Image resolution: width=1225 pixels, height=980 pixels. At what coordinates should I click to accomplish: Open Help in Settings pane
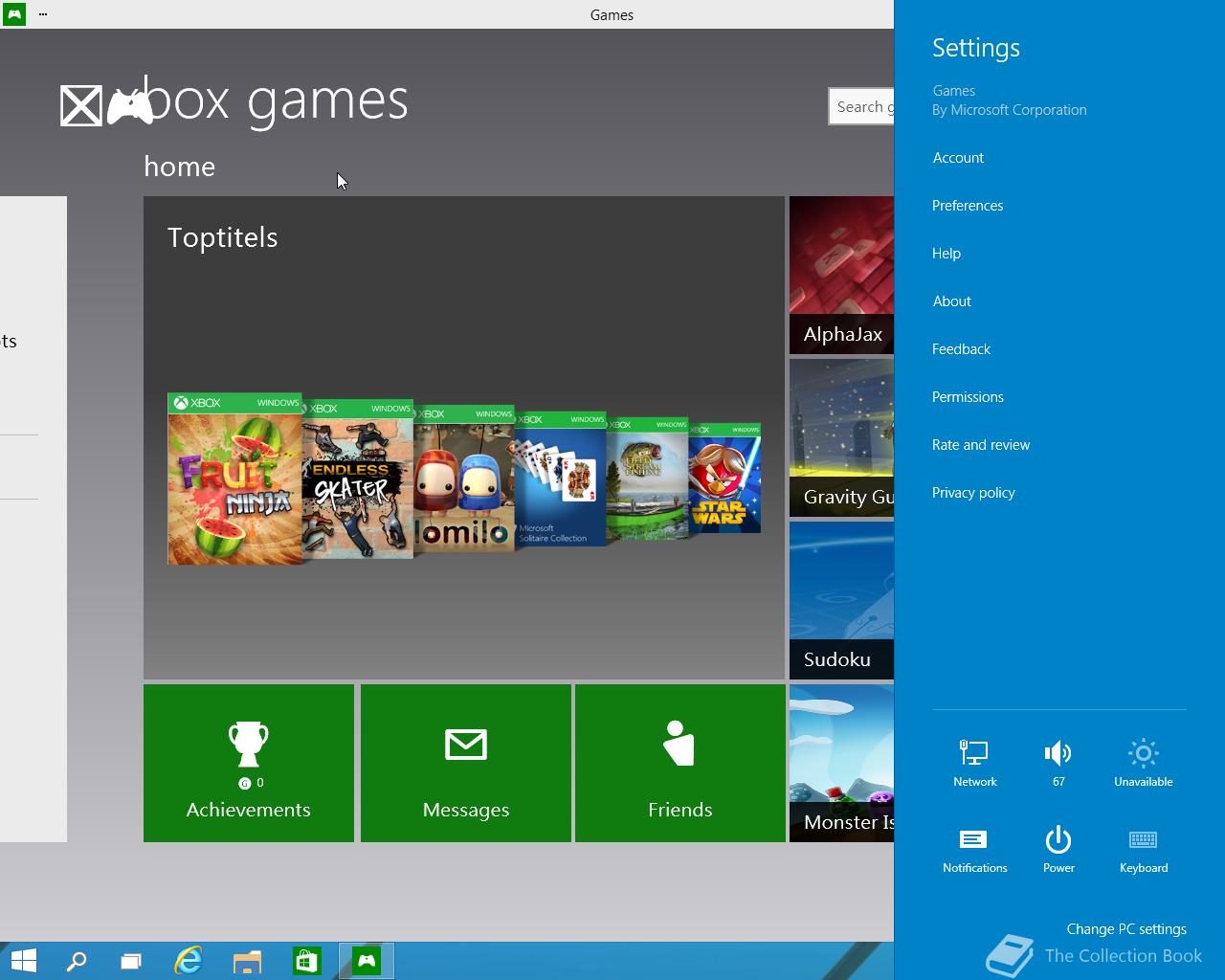point(947,254)
